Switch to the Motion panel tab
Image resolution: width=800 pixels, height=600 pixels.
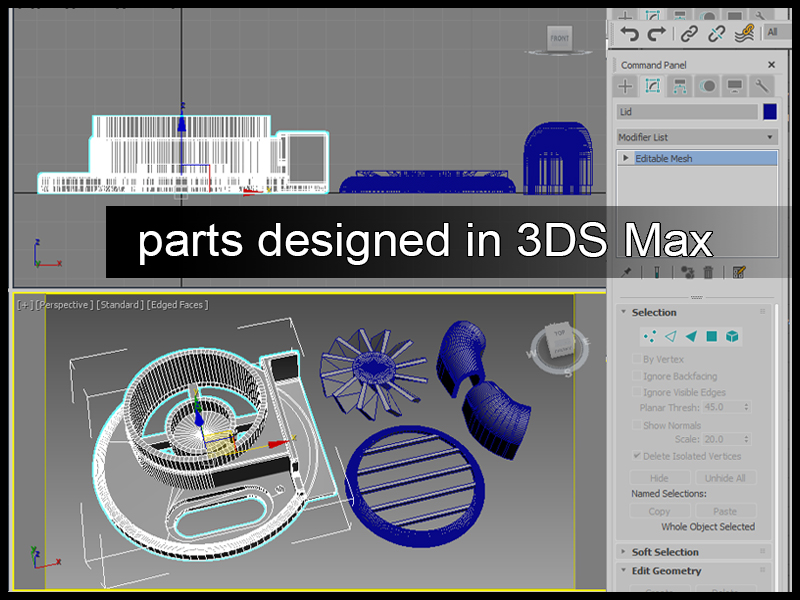tap(707, 86)
